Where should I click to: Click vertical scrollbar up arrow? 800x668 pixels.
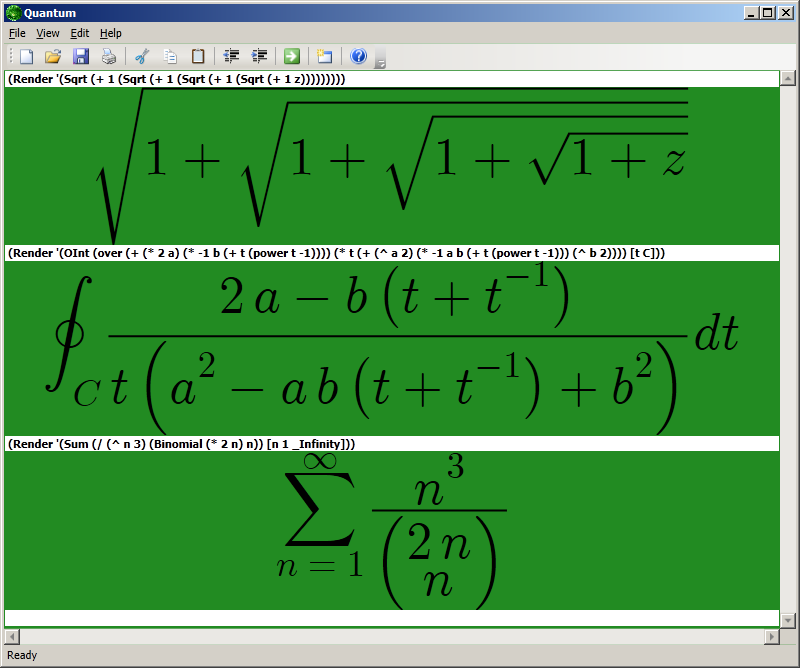[x=788, y=78]
